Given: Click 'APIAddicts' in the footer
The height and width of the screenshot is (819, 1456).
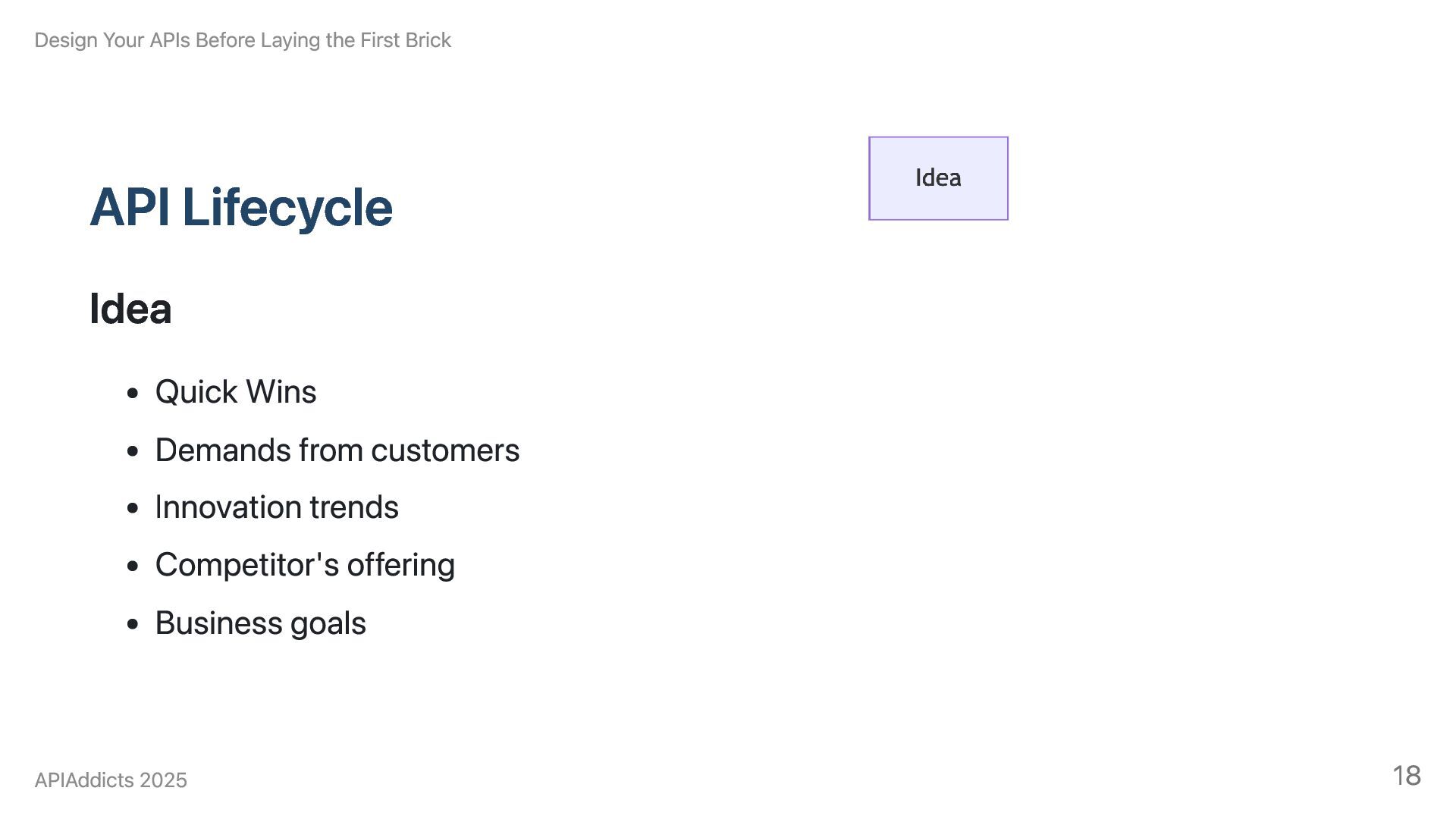Looking at the screenshot, I should [x=83, y=780].
